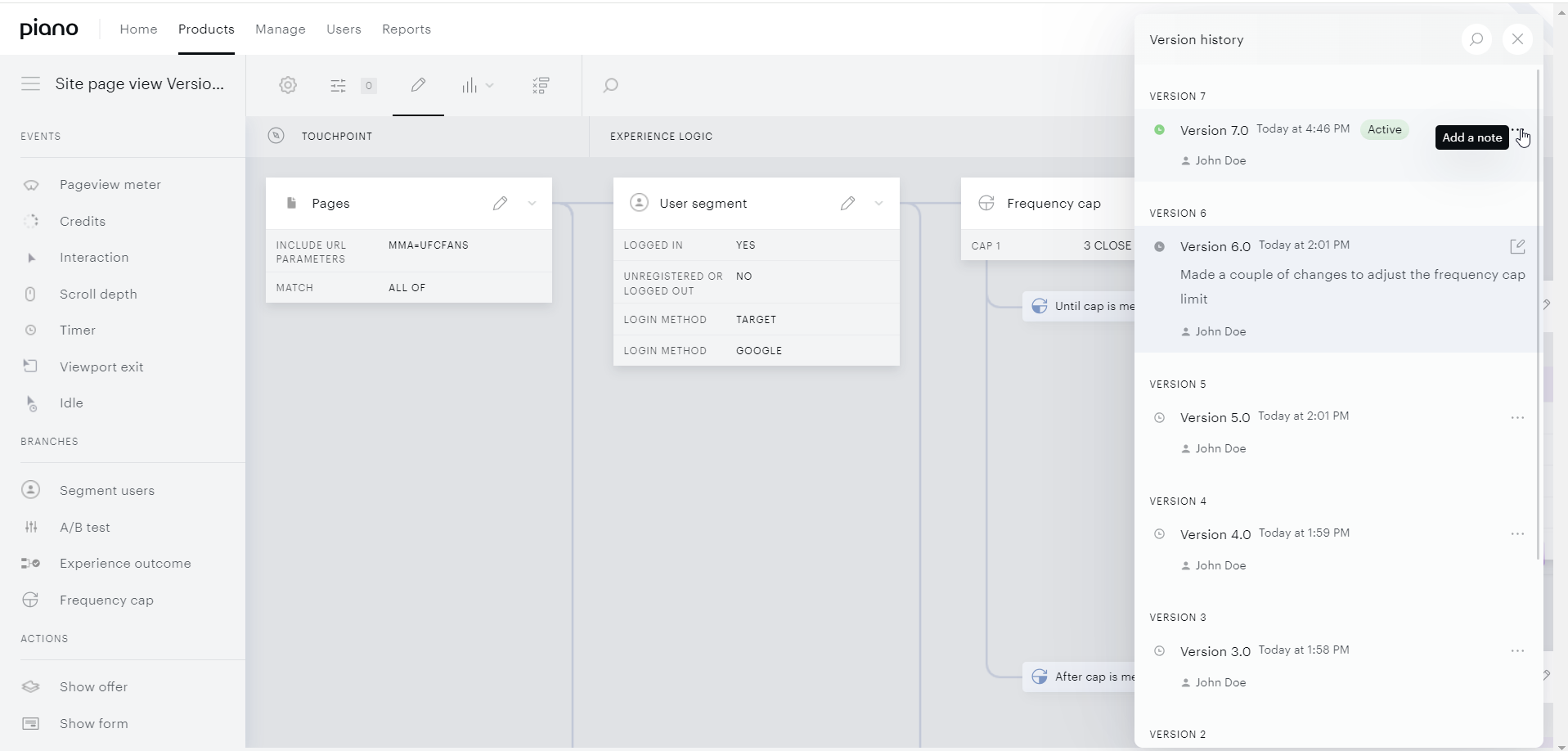Click the Active status badge

tap(1384, 129)
